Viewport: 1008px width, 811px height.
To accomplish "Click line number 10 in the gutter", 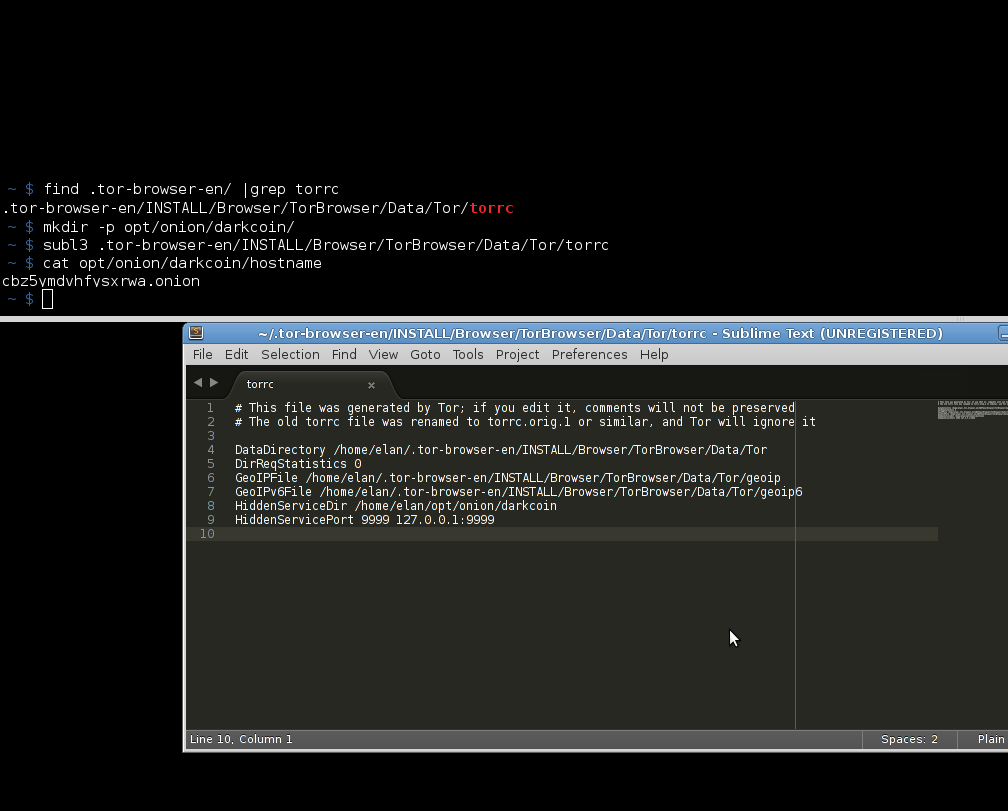I will [207, 533].
